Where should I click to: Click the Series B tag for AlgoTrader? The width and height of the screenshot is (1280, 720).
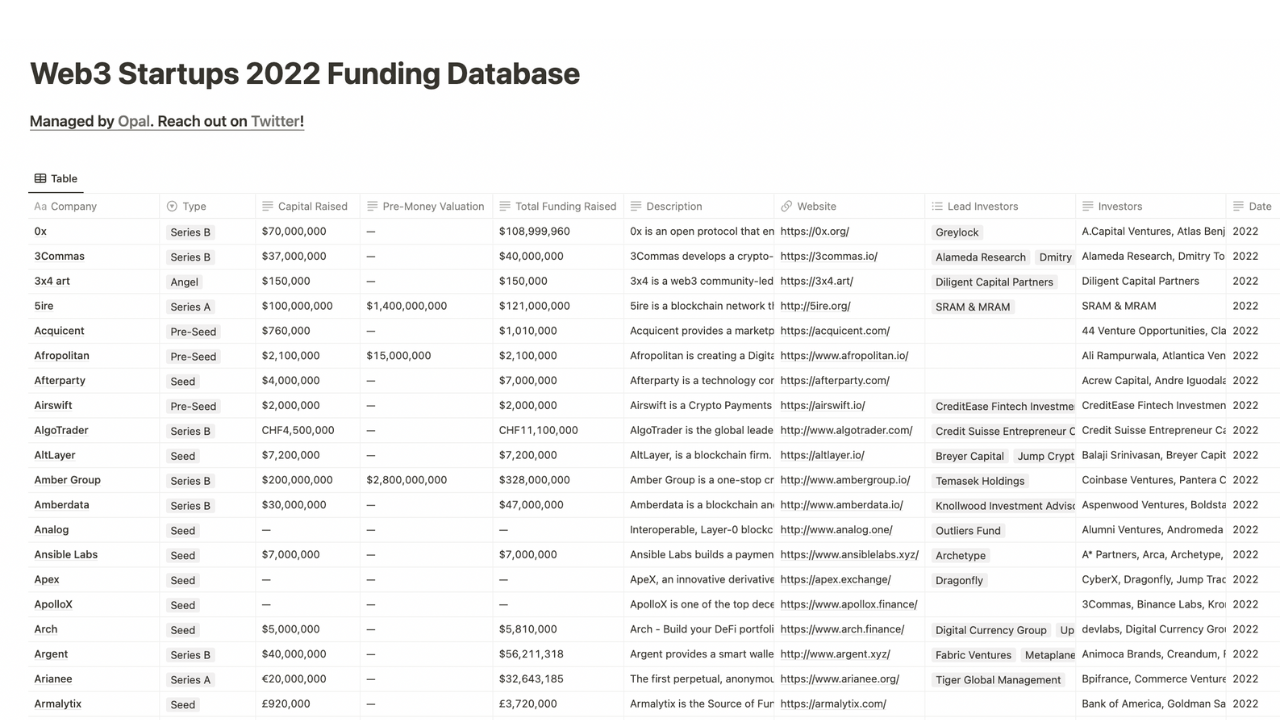(x=190, y=431)
